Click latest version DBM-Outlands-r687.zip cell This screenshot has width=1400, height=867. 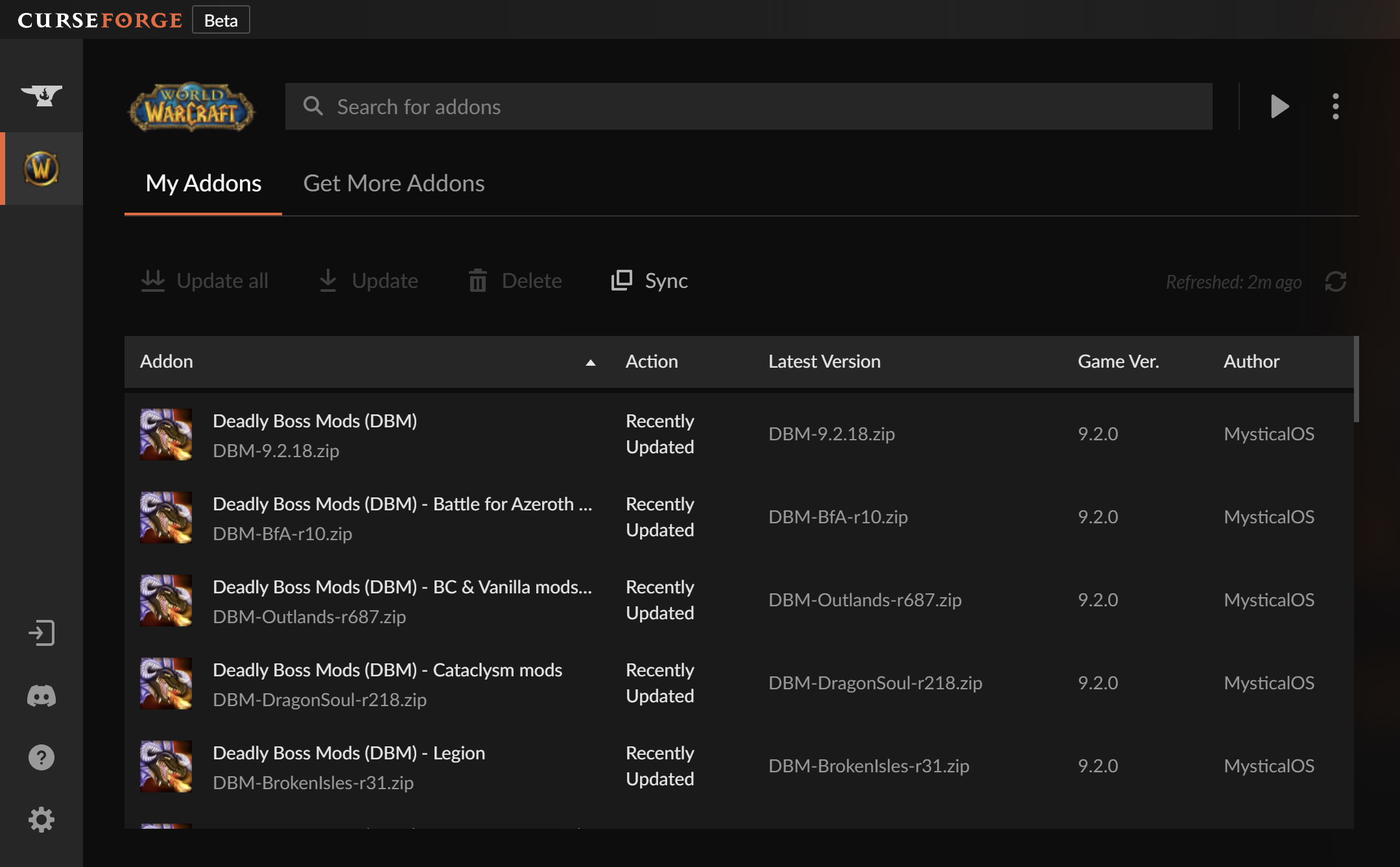[x=864, y=600]
